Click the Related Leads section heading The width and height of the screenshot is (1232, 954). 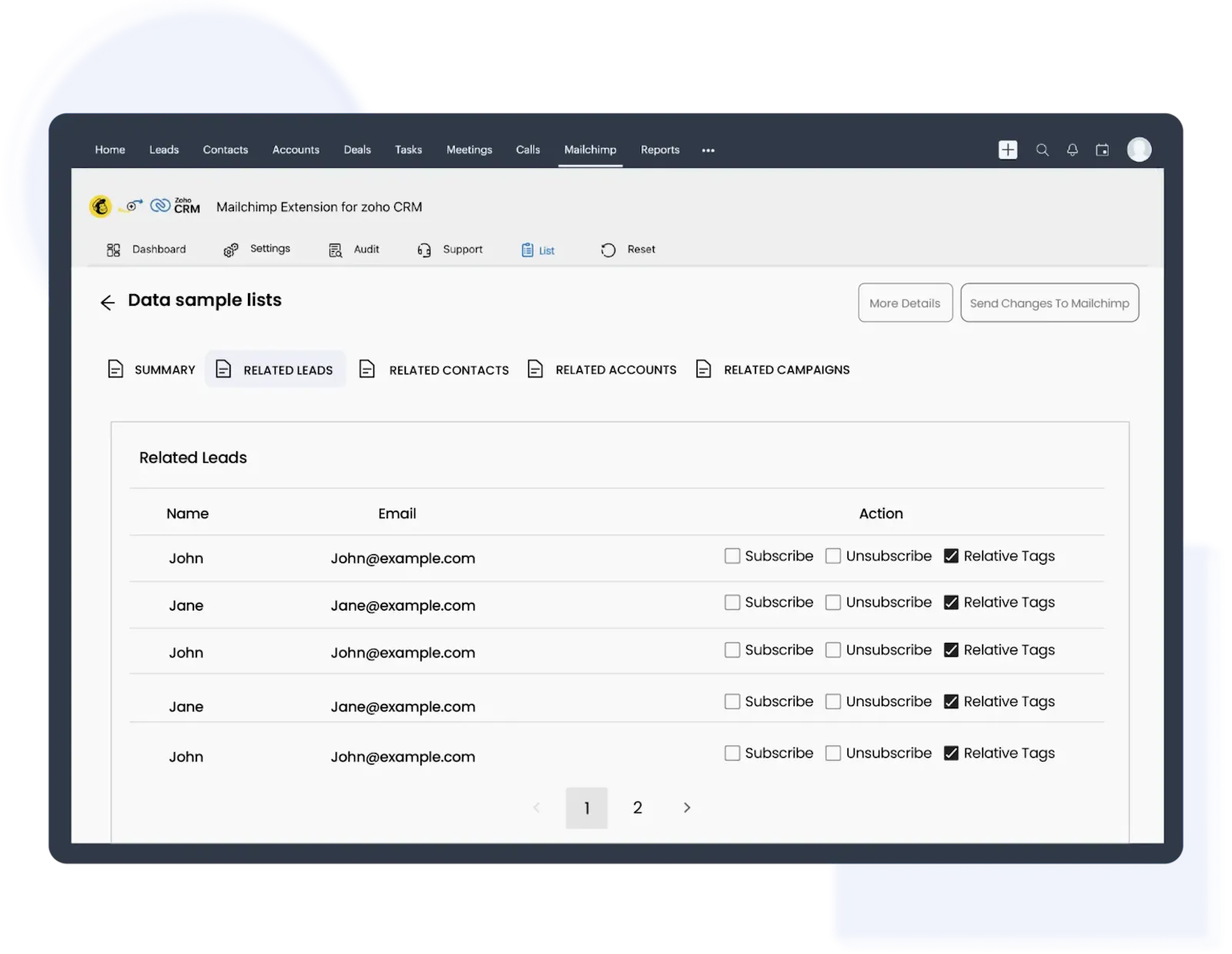[192, 457]
